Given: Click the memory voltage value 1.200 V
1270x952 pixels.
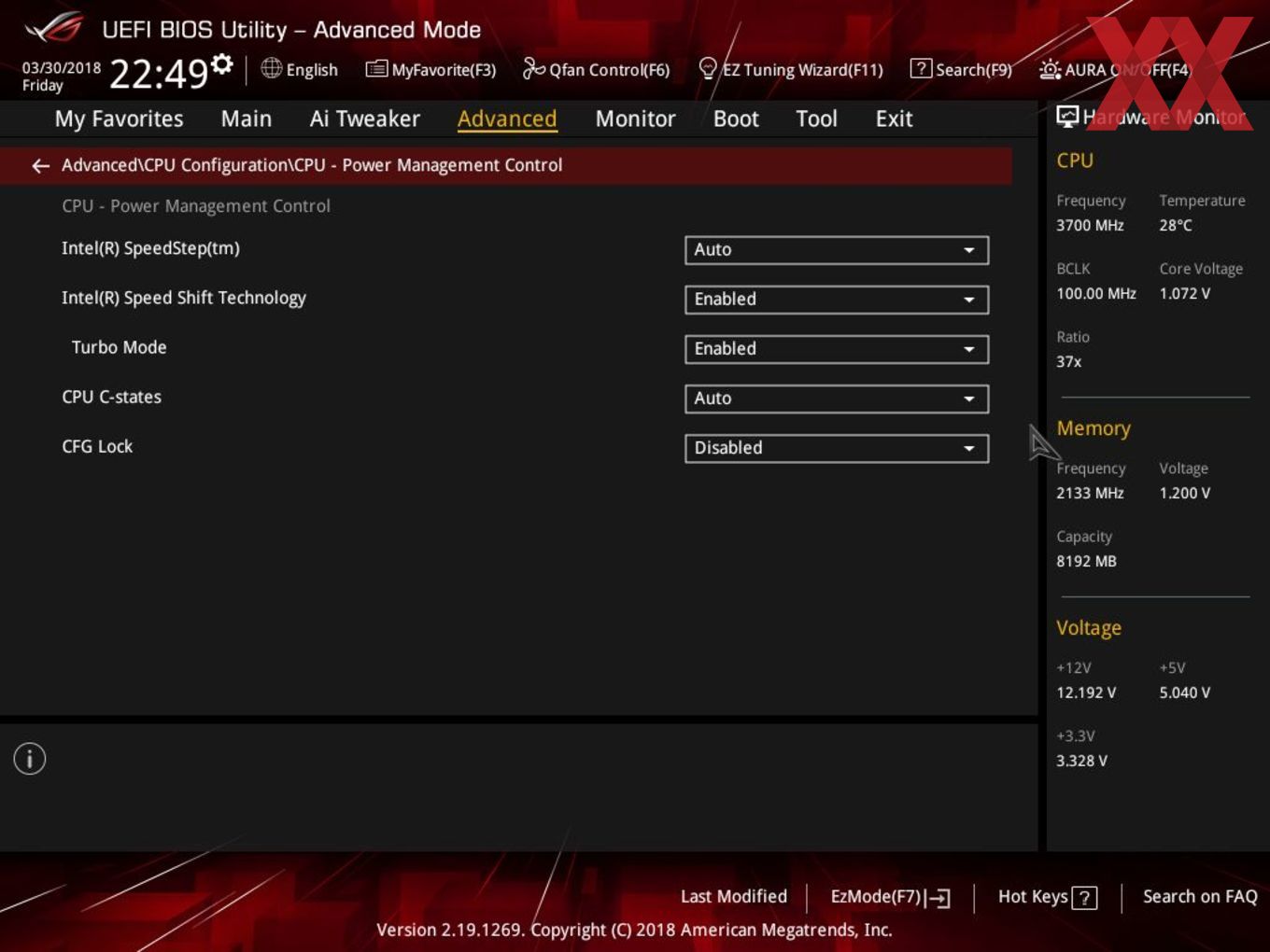Looking at the screenshot, I should 1185,493.
